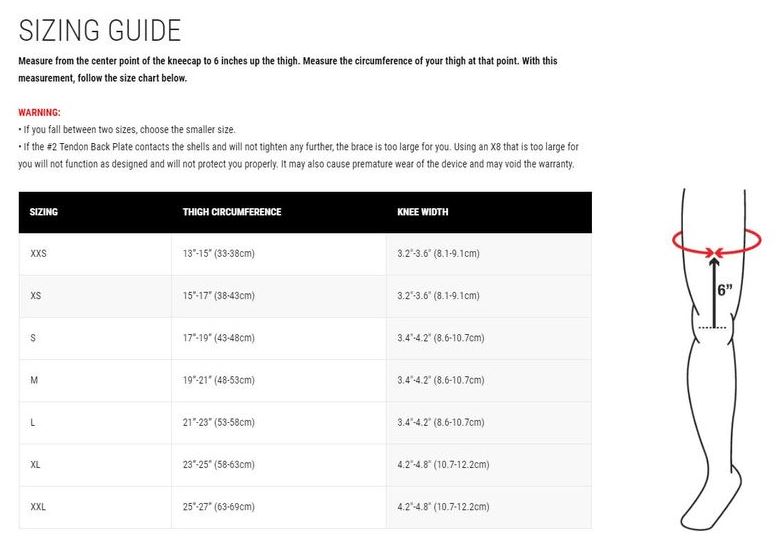Screen dimensions: 781x555
Task: Click the 13"-15" (33-38cm) thigh cell
Action: tap(219, 254)
